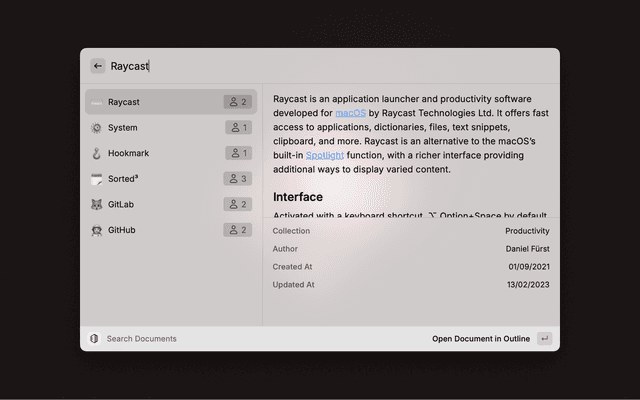Click the collaborator count badge for GitHub
Viewport: 640px width, 400px height.
[x=237, y=230]
